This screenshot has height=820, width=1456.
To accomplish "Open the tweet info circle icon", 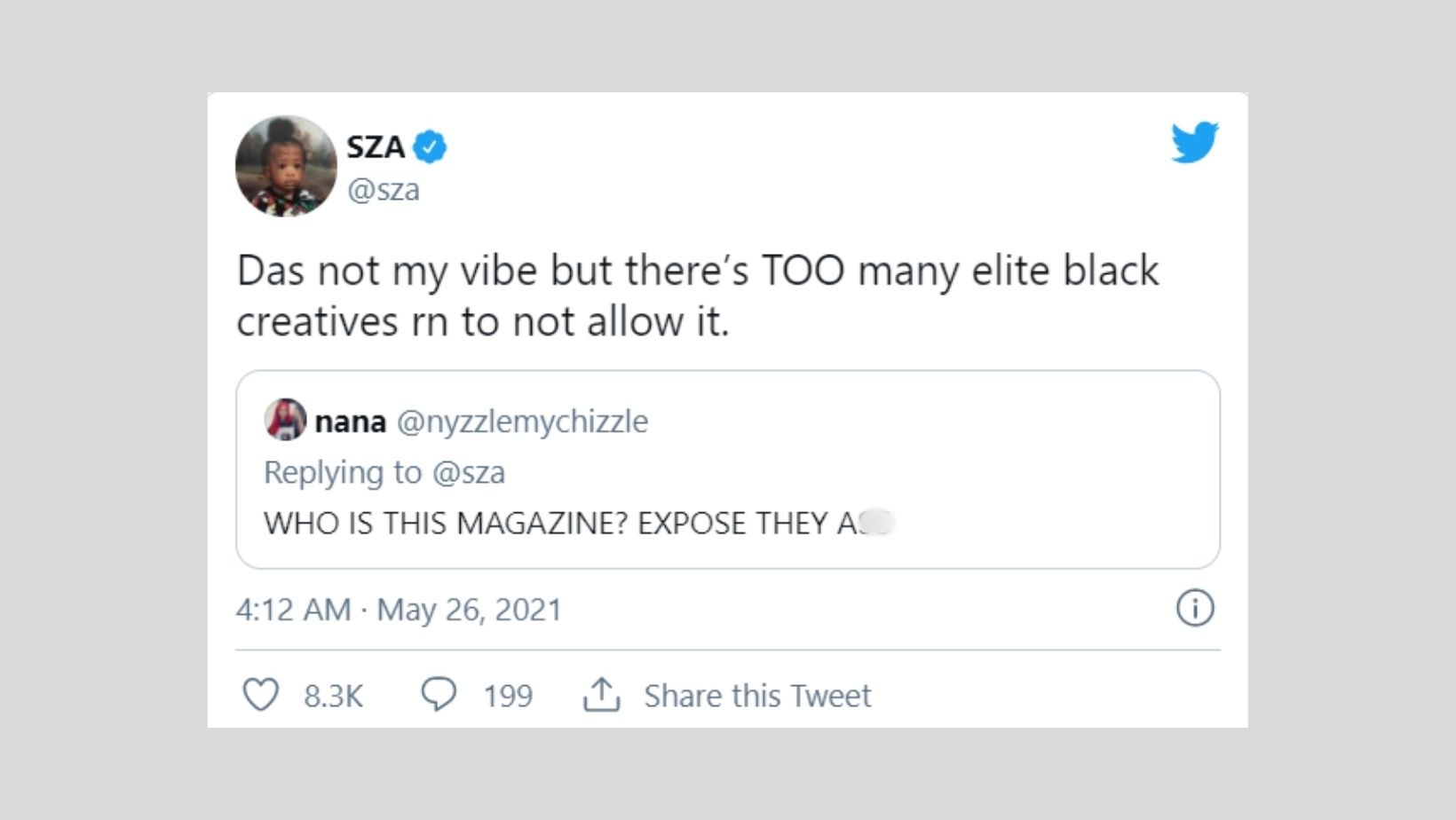I will coord(1195,609).
